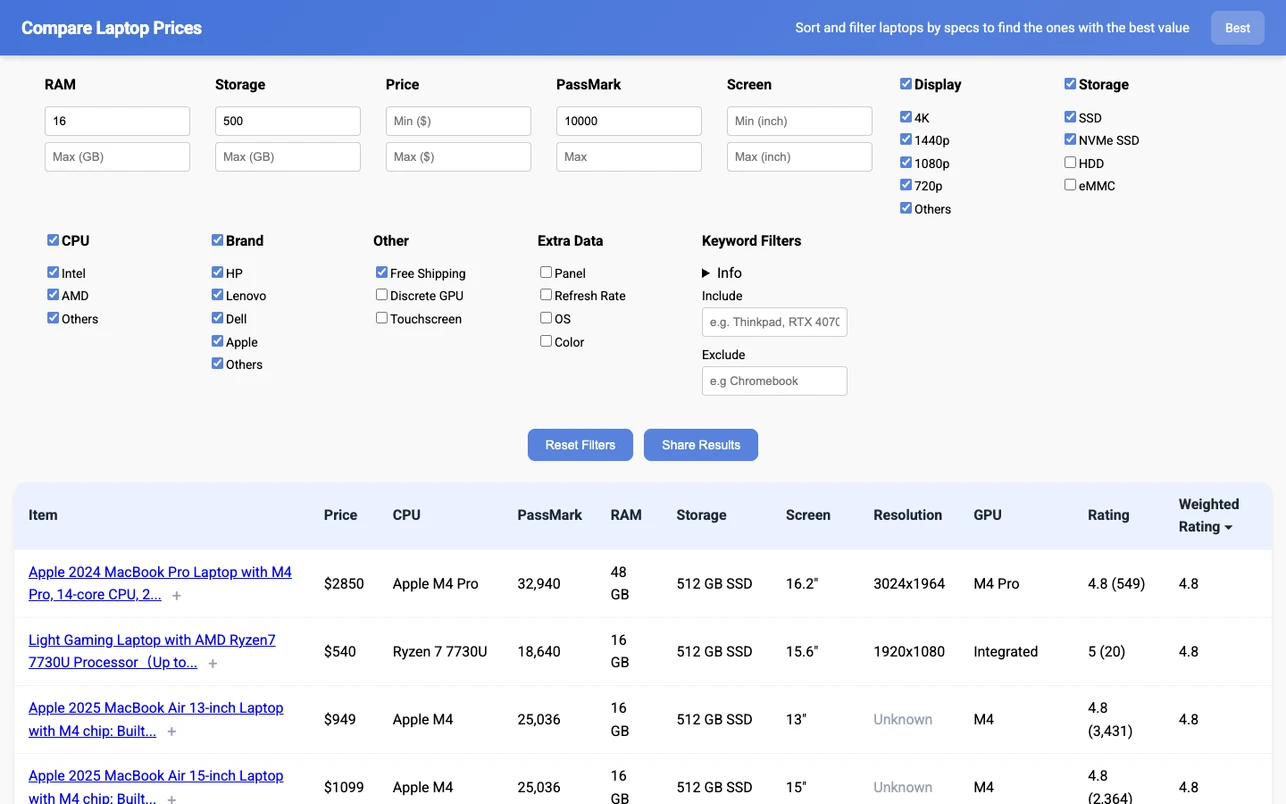Expand plus icon for MacBook Air 15-inch row
The image size is (1286, 804).
pos(172,799)
